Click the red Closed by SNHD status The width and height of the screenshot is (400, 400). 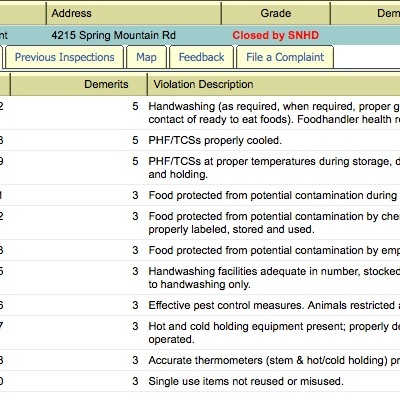(x=276, y=35)
